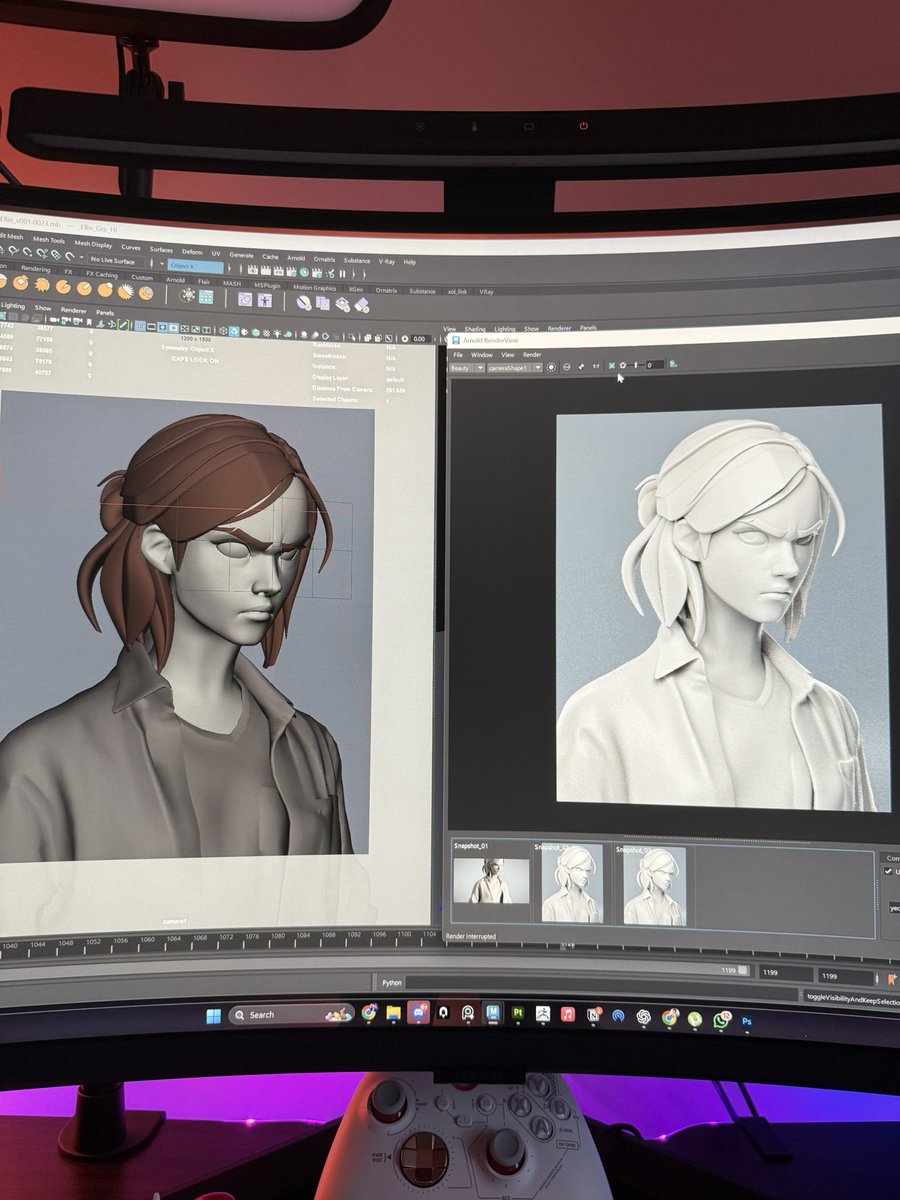Image resolution: width=900 pixels, height=1200 pixels.
Task: Open the Help menu
Action: (409, 262)
